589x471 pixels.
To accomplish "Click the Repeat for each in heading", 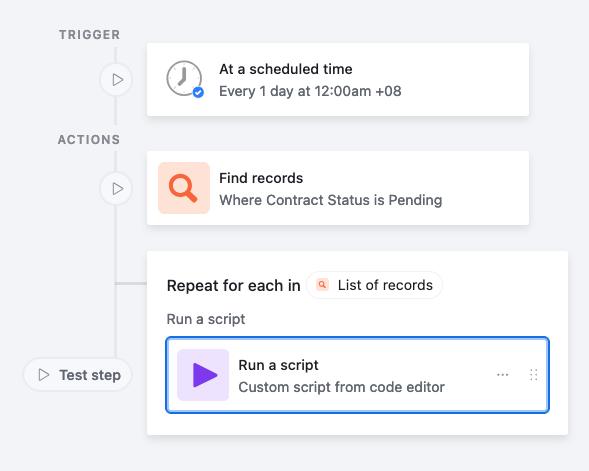I will point(234,285).
